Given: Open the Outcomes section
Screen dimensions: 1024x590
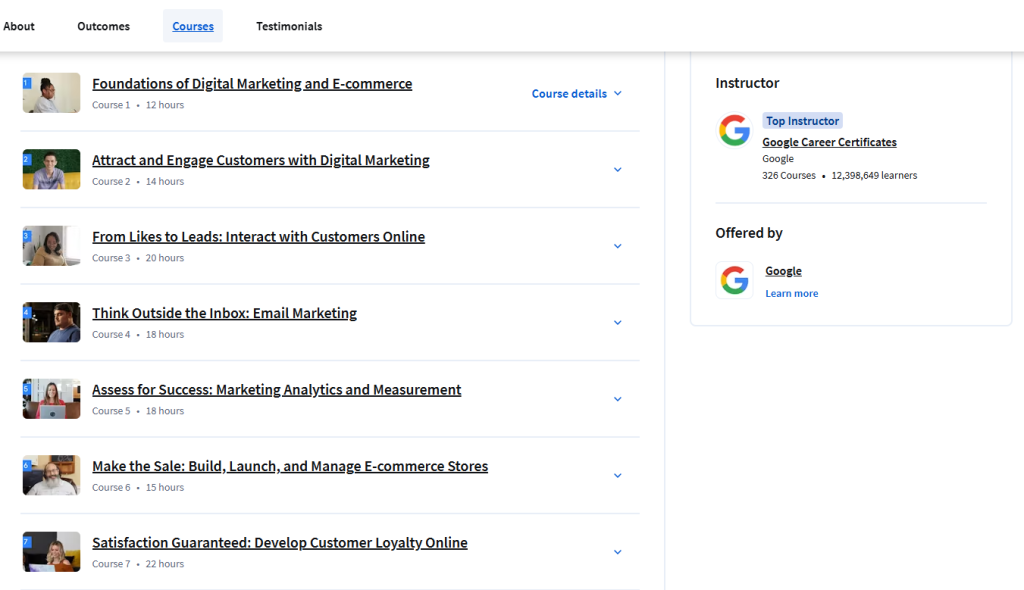Looking at the screenshot, I should pos(103,26).
